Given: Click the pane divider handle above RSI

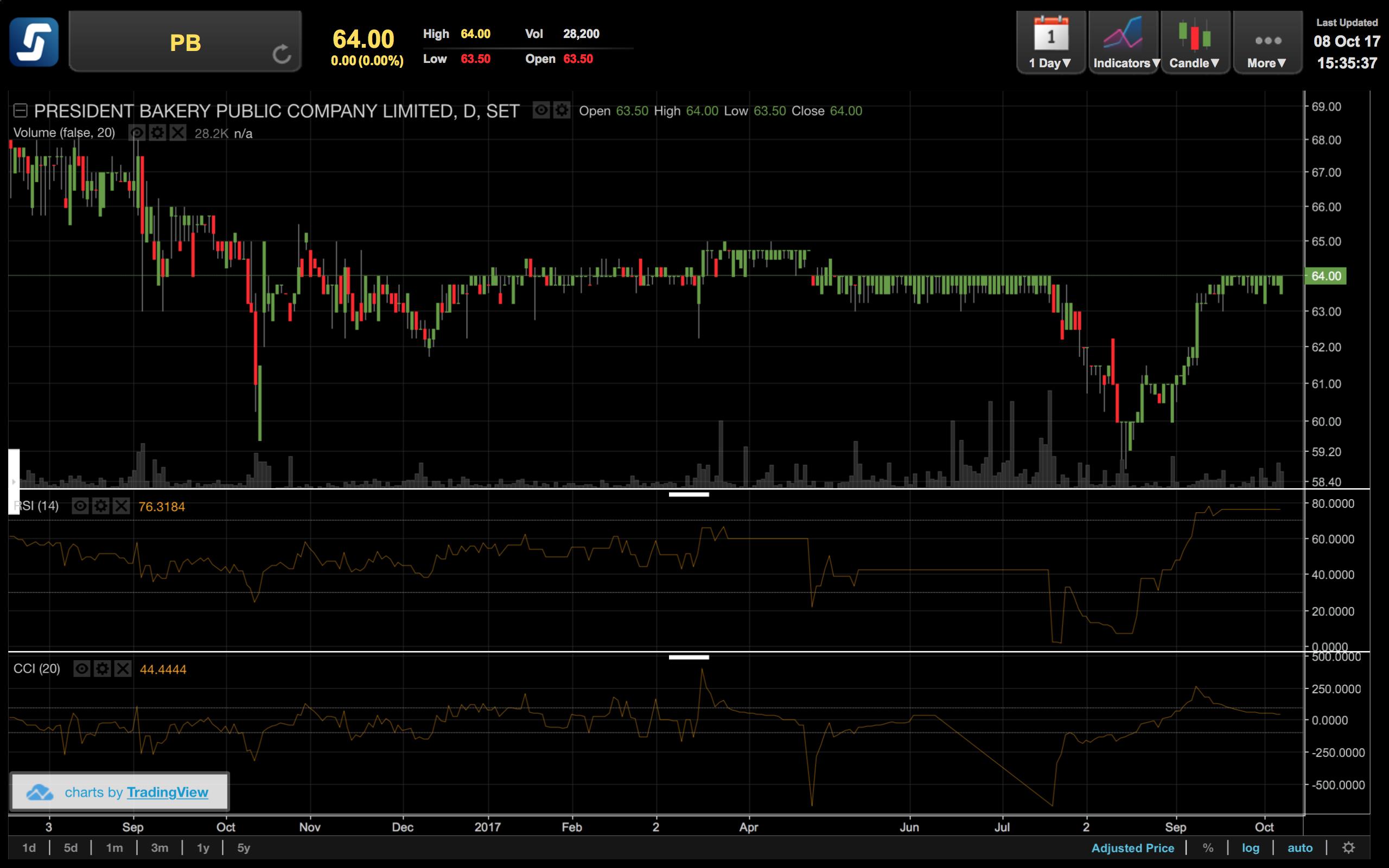Looking at the screenshot, I should click(689, 494).
